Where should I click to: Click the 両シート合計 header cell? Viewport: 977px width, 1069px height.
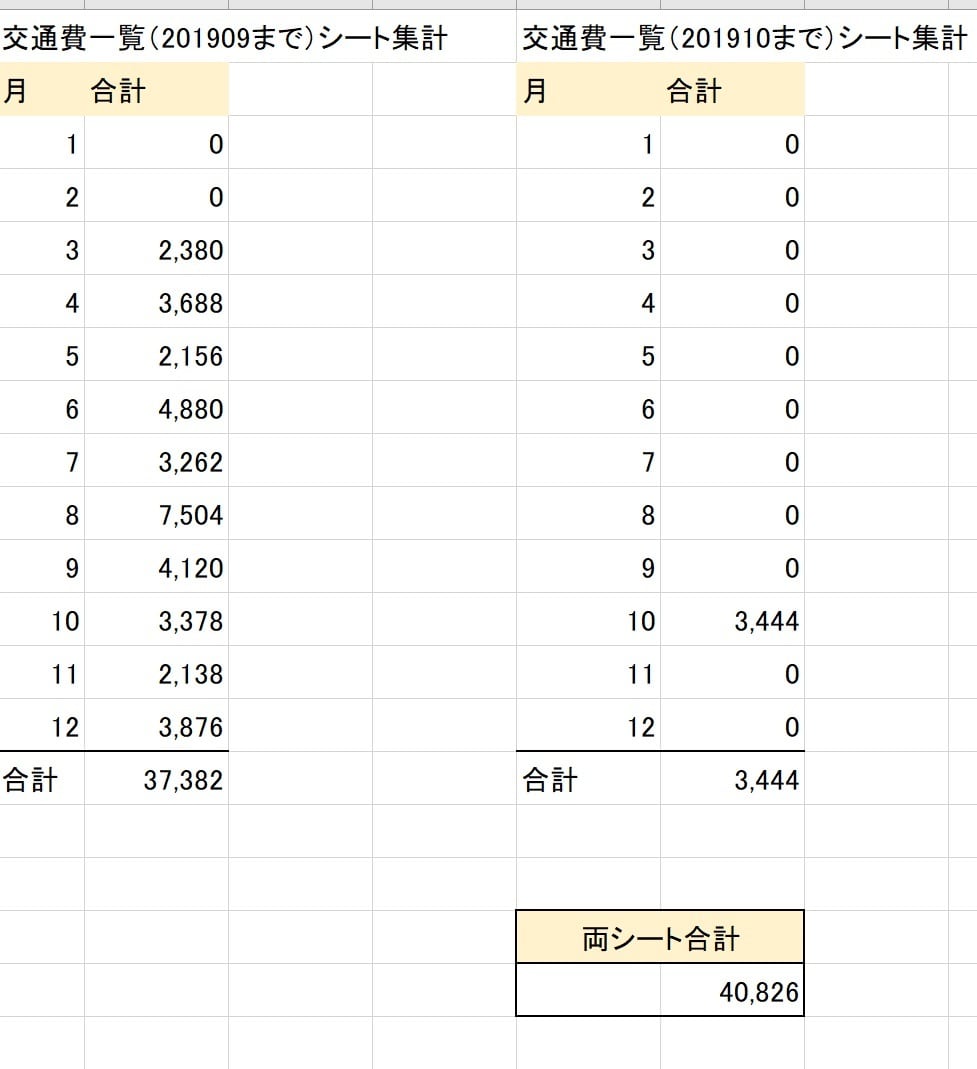point(660,937)
